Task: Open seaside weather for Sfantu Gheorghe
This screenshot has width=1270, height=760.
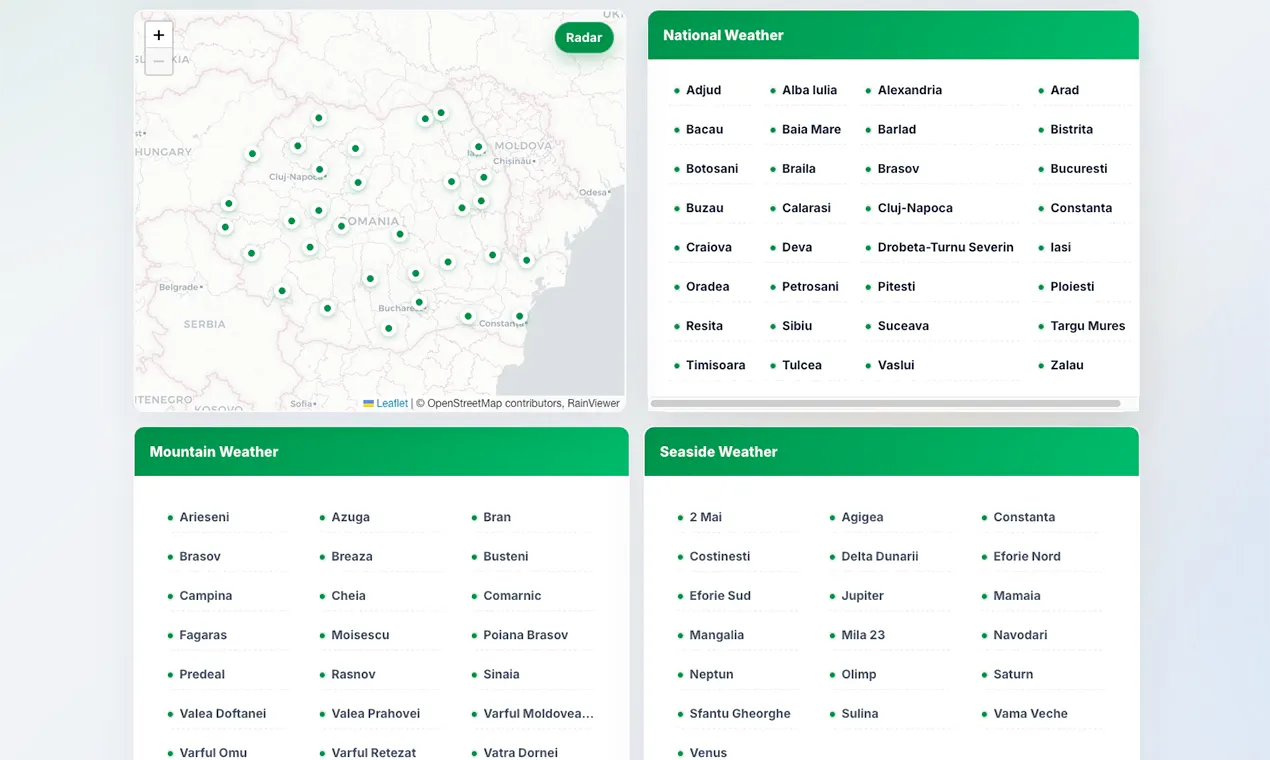Action: point(740,714)
